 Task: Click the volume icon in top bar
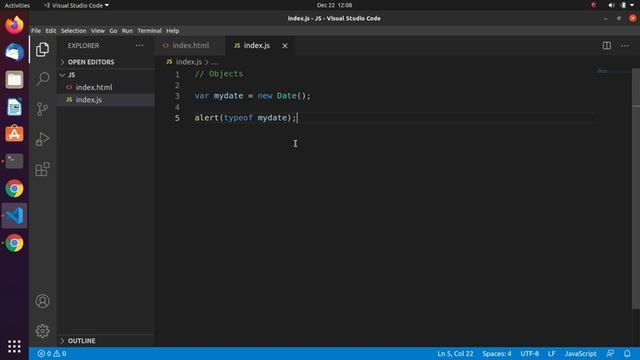611,5
